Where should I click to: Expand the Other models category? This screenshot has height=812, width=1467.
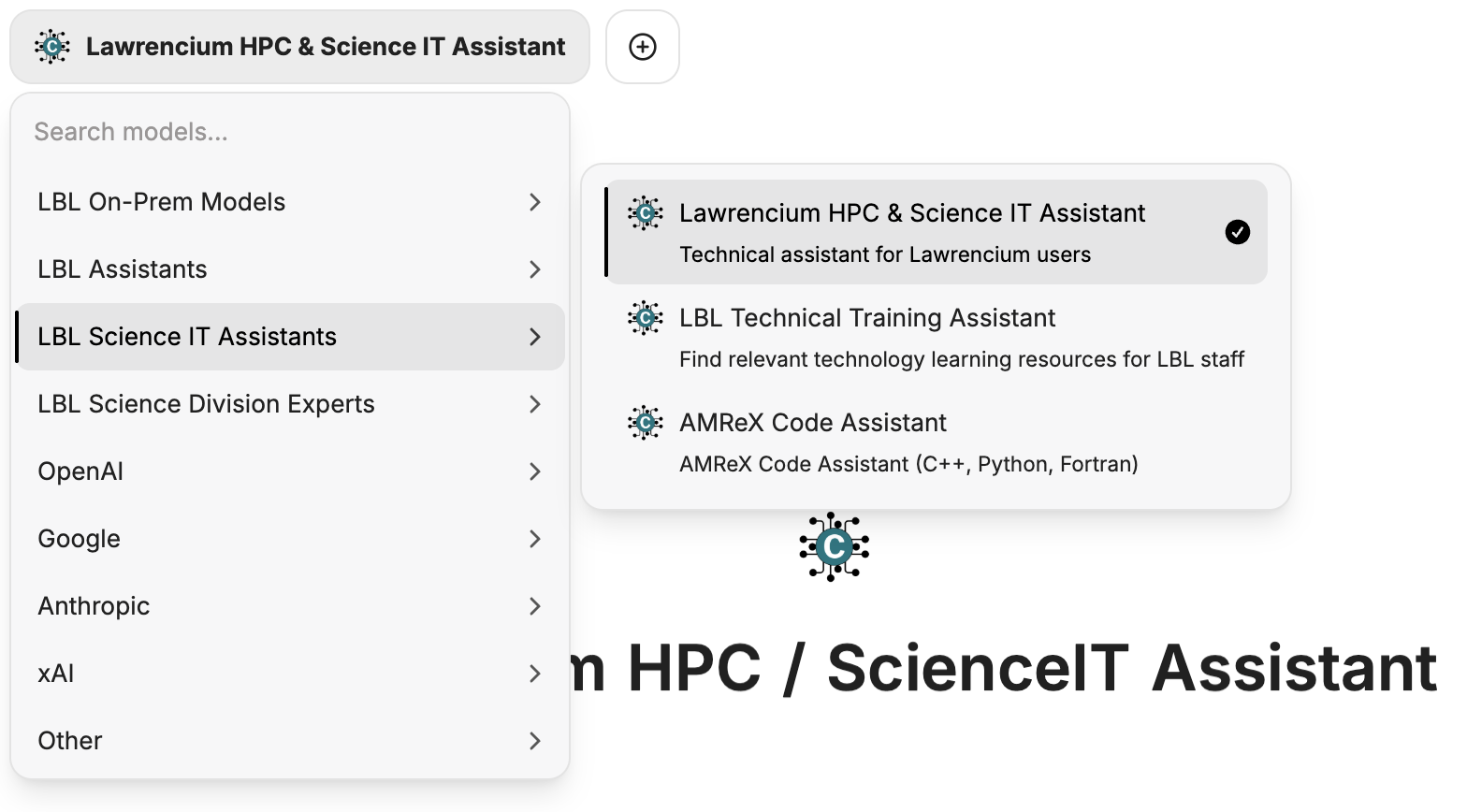534,741
